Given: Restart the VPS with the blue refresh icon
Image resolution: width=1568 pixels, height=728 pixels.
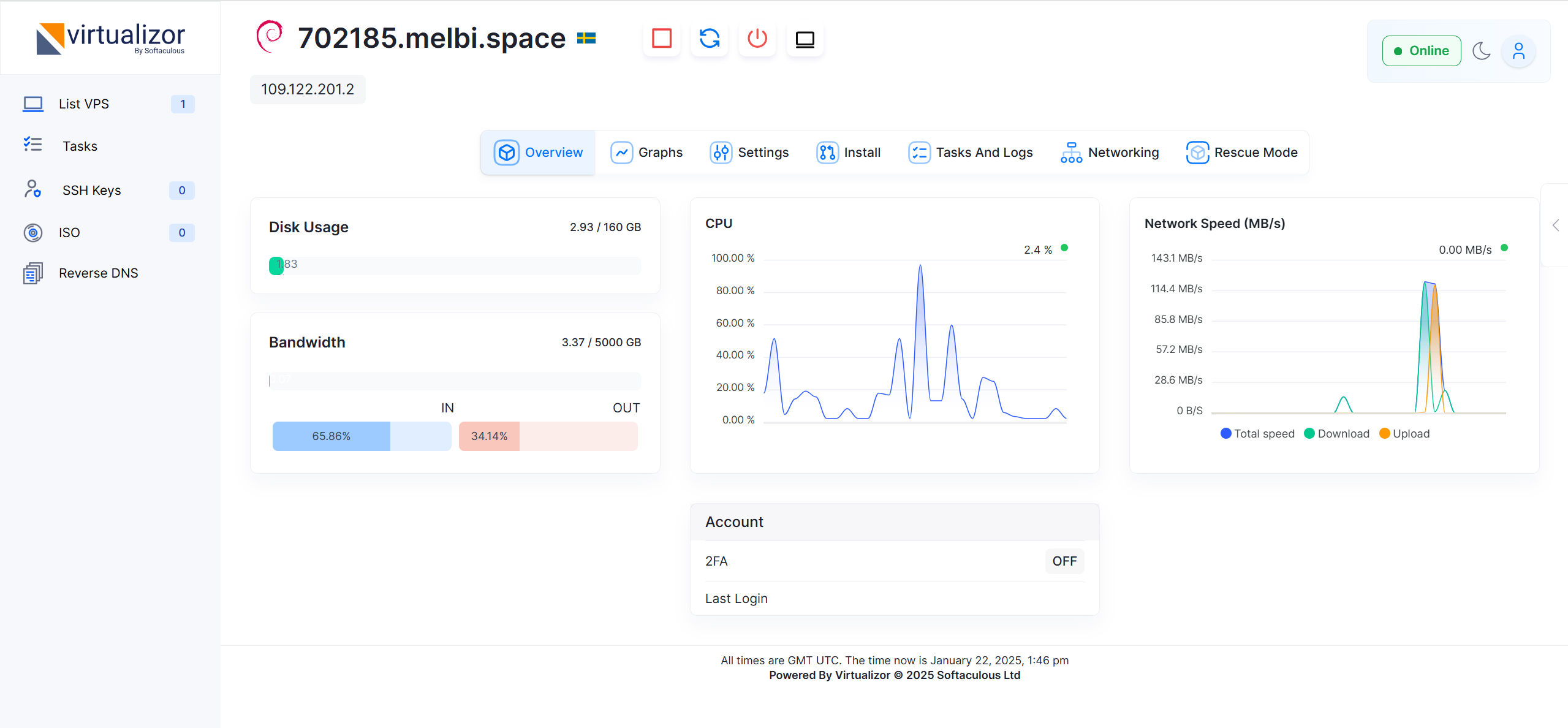Looking at the screenshot, I should 710,39.
